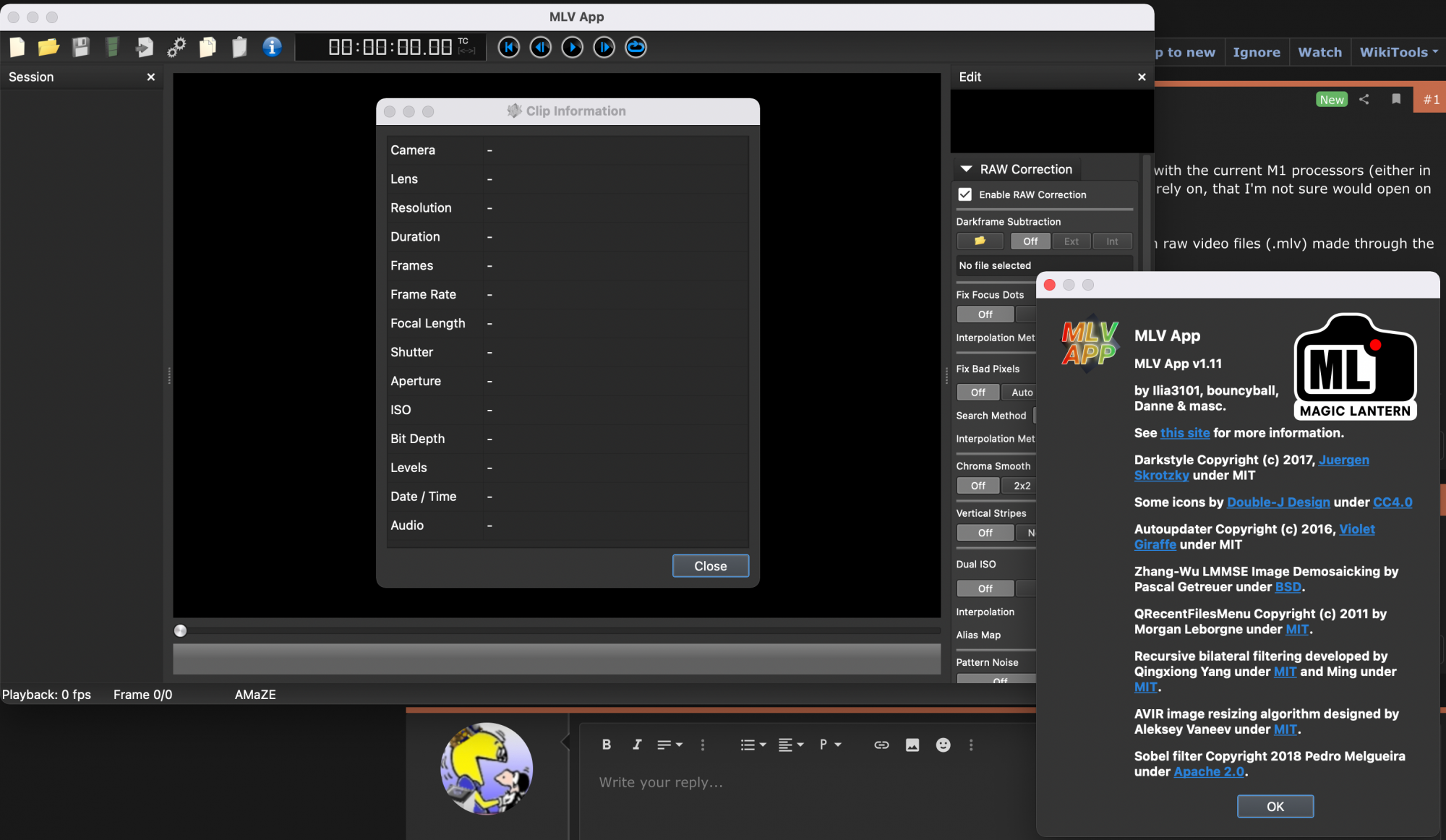Image resolution: width=1446 pixels, height=840 pixels.
Task: Enable the RAW Correction checkbox
Action: click(x=965, y=194)
